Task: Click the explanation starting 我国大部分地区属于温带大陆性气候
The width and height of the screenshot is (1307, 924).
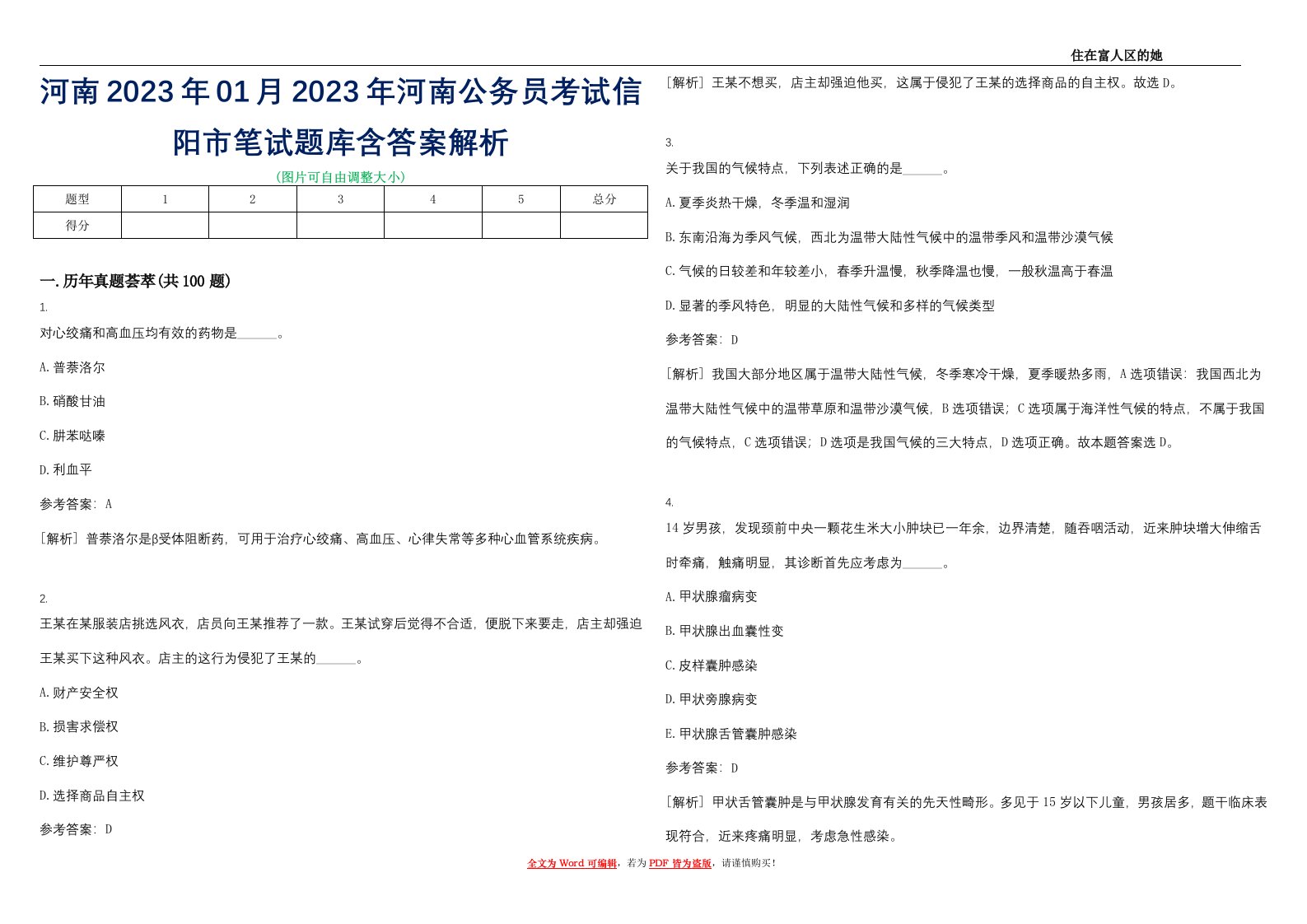Action: (965, 408)
